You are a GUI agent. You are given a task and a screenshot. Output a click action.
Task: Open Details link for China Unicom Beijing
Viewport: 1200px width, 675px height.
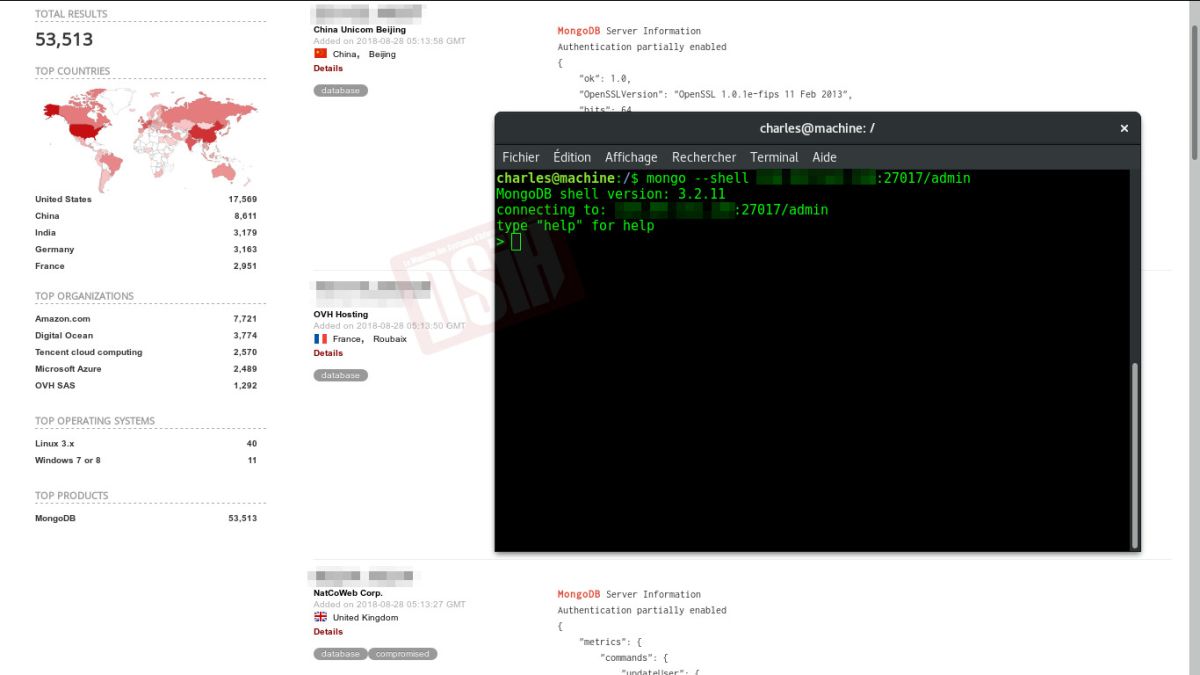pyautogui.click(x=328, y=69)
